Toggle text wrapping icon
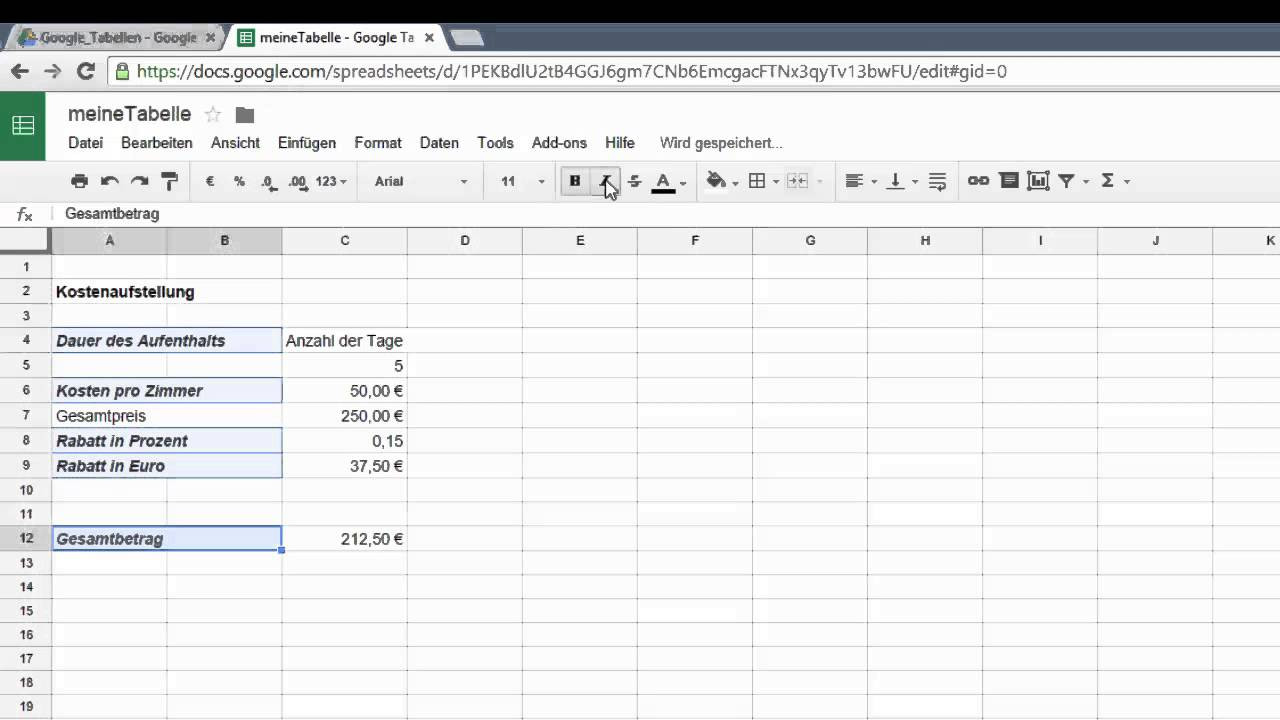The height and width of the screenshot is (720, 1280). (x=937, y=181)
